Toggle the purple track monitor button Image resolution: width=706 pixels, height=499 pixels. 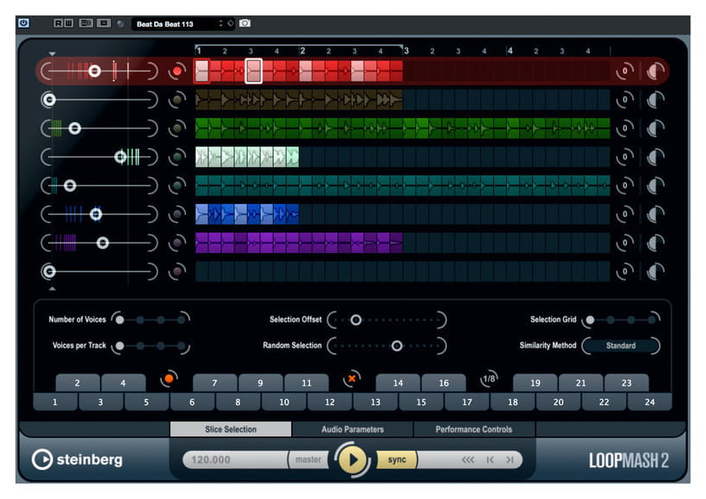(177, 243)
